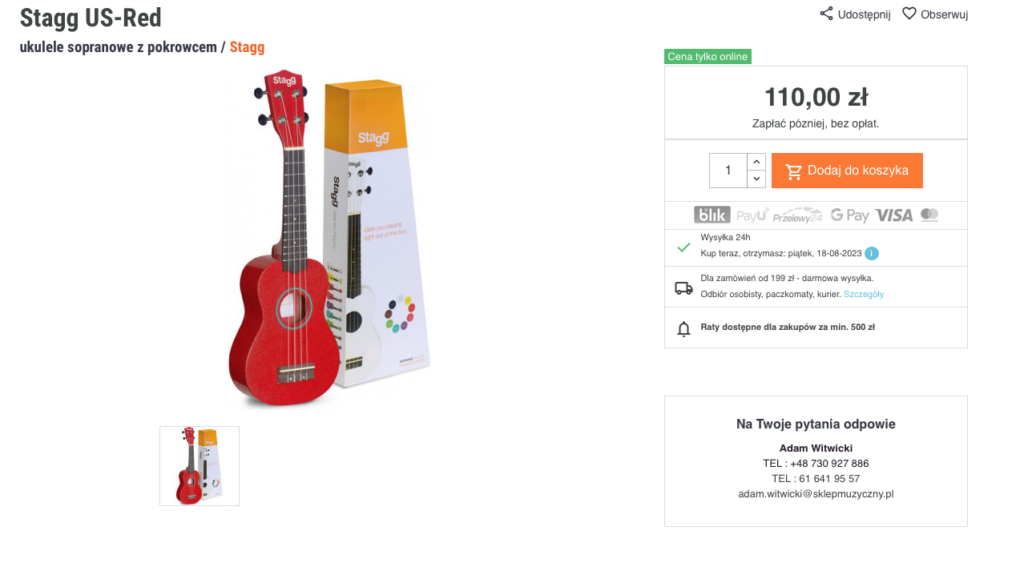Image resolution: width=1024 pixels, height=563 pixels.
Task: Open the Szczegóły delivery details link
Action: 863,294
